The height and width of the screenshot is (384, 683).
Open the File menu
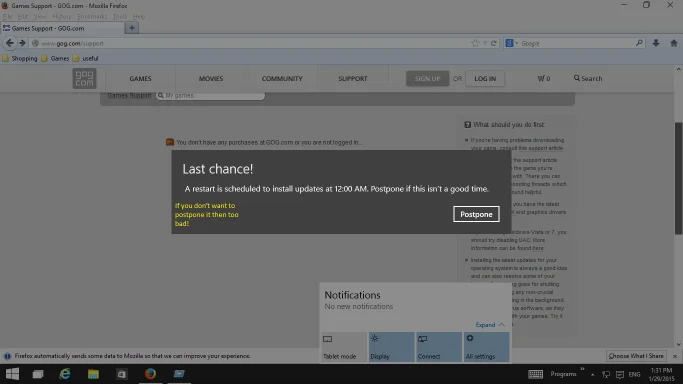pyautogui.click(x=7, y=17)
